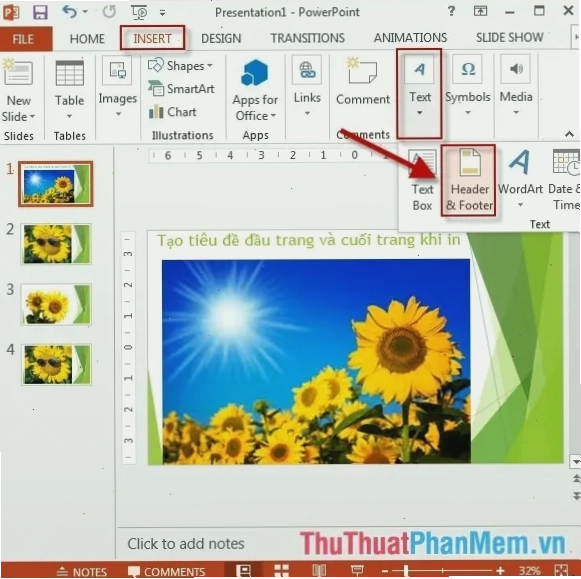Expand the Symbols group dropdown
The width and height of the screenshot is (581, 579).
pyautogui.click(x=468, y=112)
